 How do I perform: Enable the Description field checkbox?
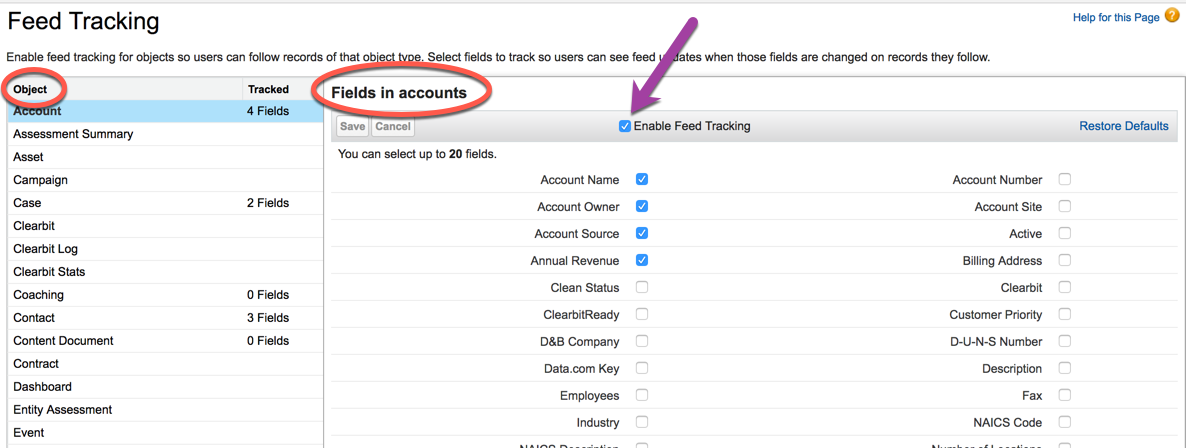[1065, 369]
